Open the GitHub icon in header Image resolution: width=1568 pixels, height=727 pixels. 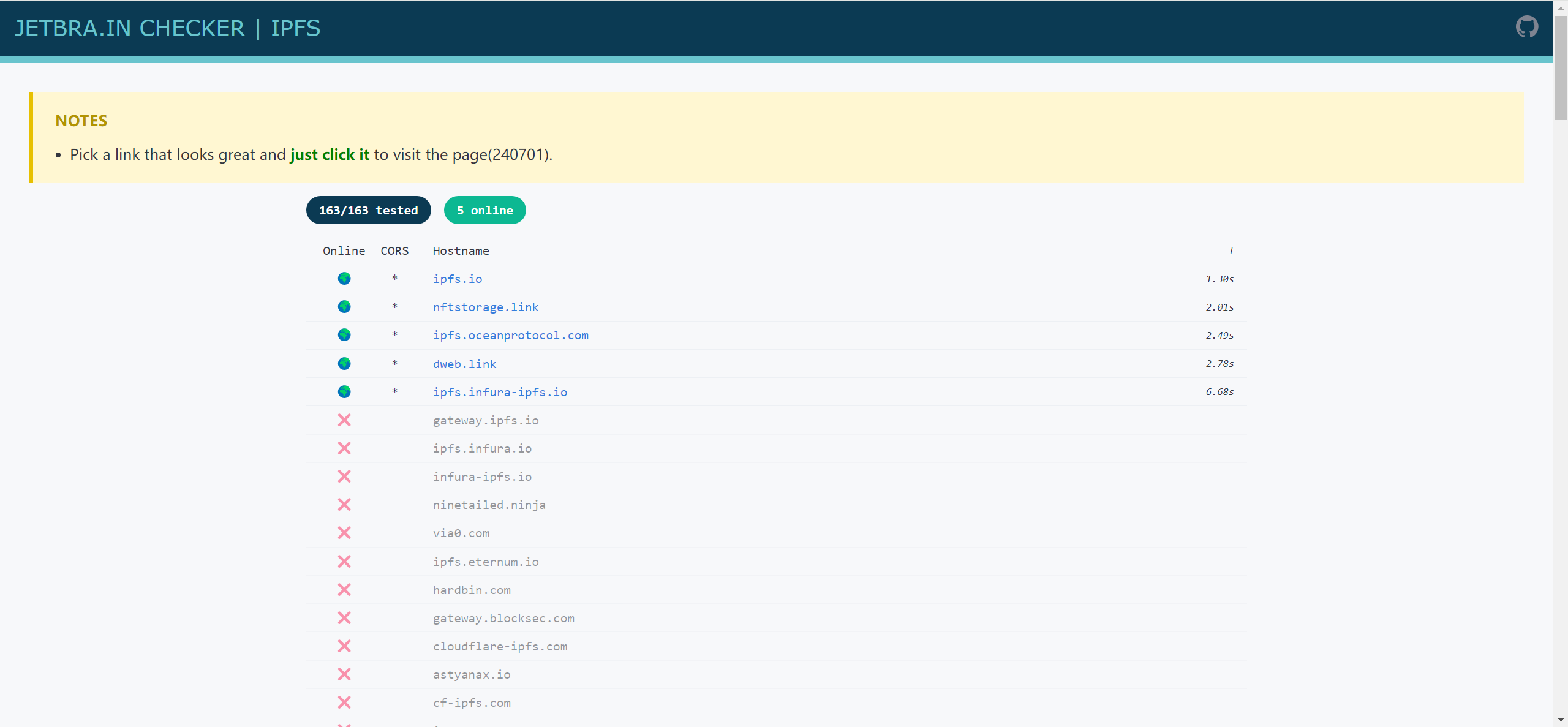(x=1526, y=27)
